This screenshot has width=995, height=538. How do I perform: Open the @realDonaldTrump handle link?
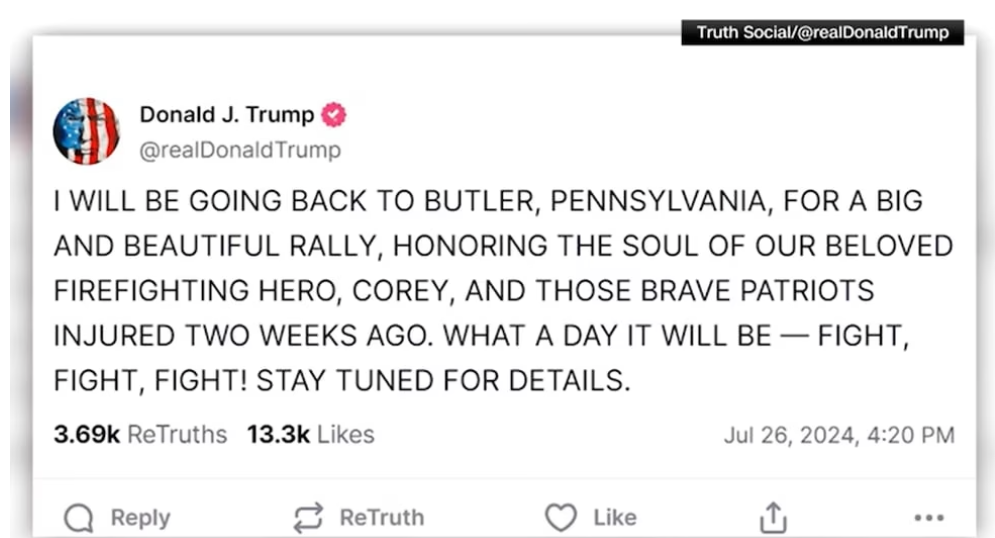pos(240,150)
